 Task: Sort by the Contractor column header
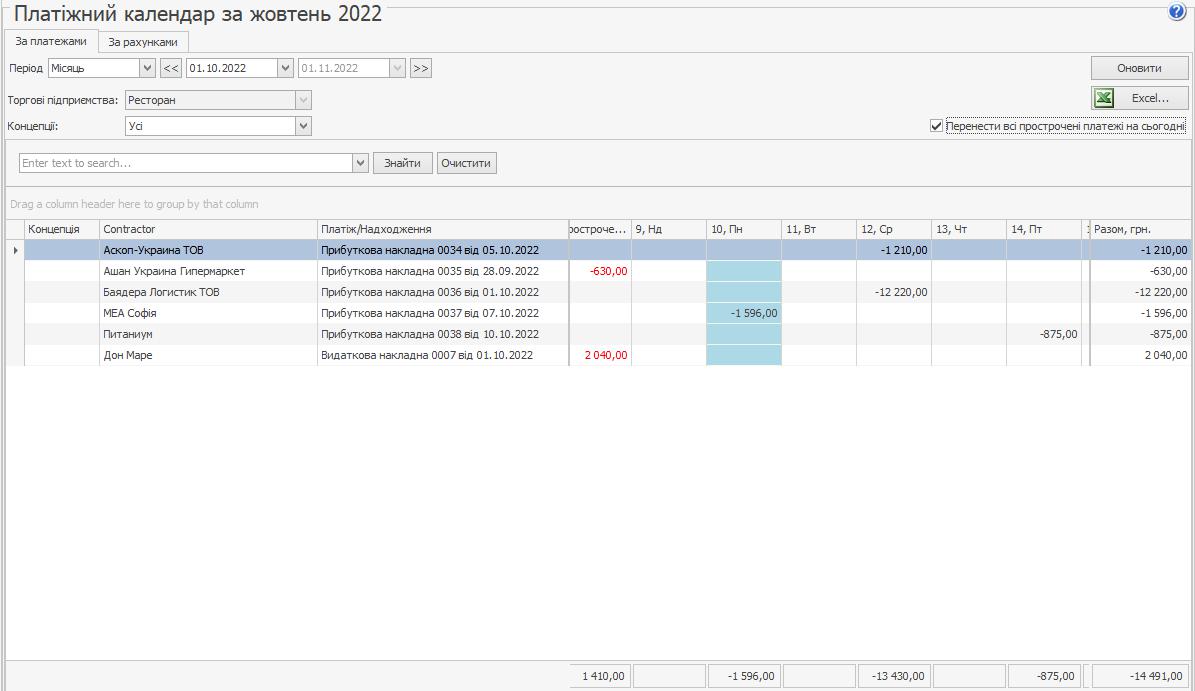[x=208, y=229]
